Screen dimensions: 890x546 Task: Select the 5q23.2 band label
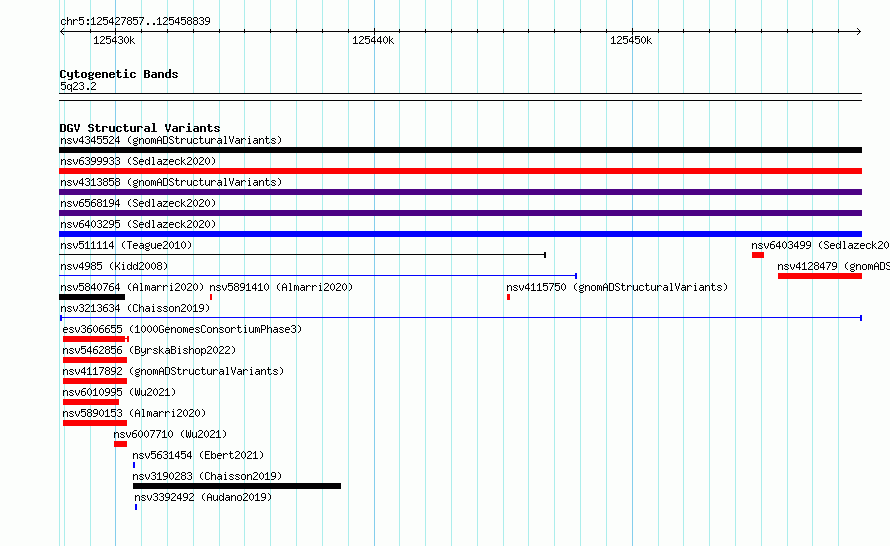point(78,86)
